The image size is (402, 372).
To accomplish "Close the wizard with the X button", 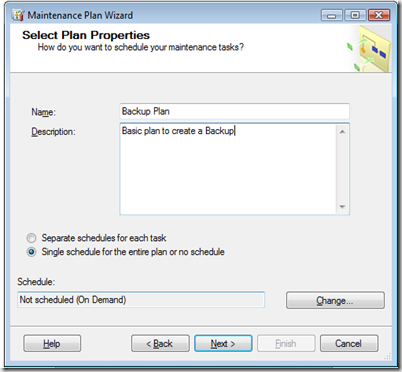I will [379, 15].
